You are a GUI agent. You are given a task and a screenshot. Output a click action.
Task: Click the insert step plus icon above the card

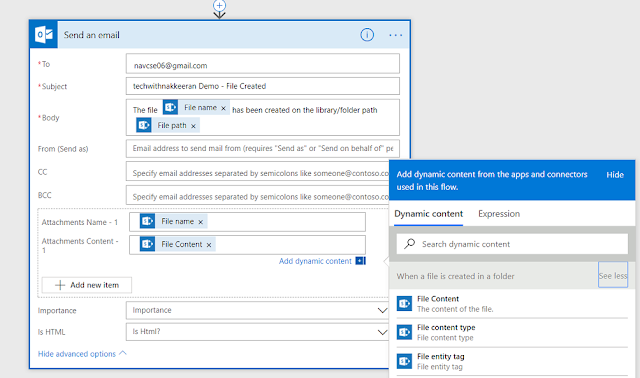tap(220, 5)
